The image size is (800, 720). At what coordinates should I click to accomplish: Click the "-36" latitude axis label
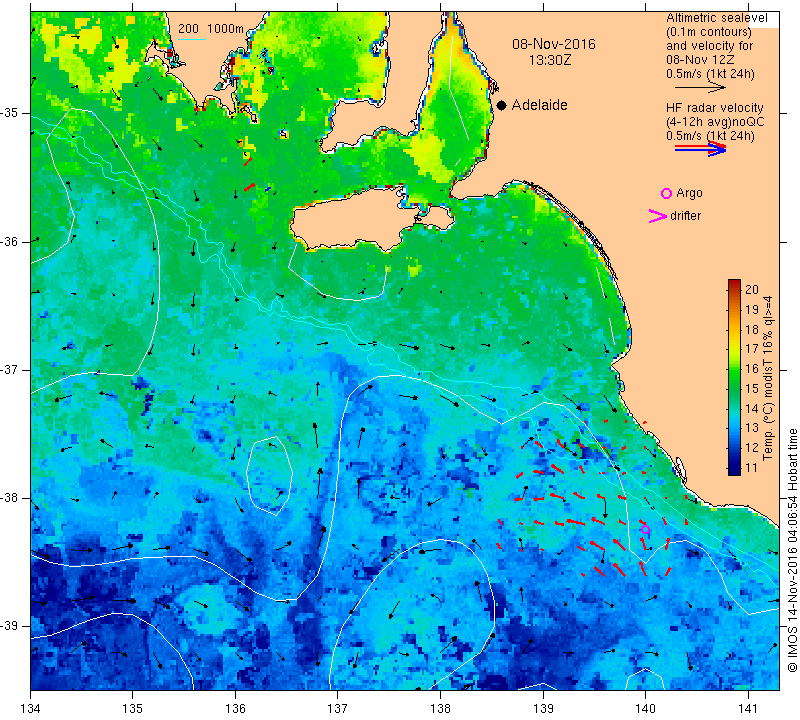[x=9, y=241]
